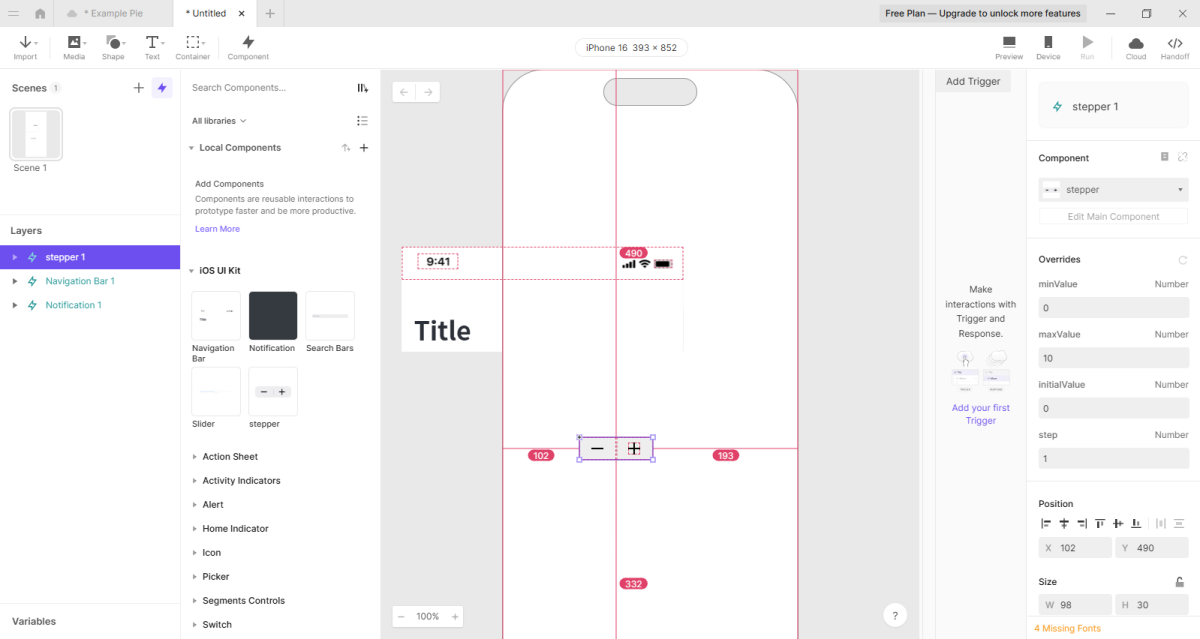Expand the stepper 1 layer
1200x639 pixels.
pyautogui.click(x=14, y=257)
